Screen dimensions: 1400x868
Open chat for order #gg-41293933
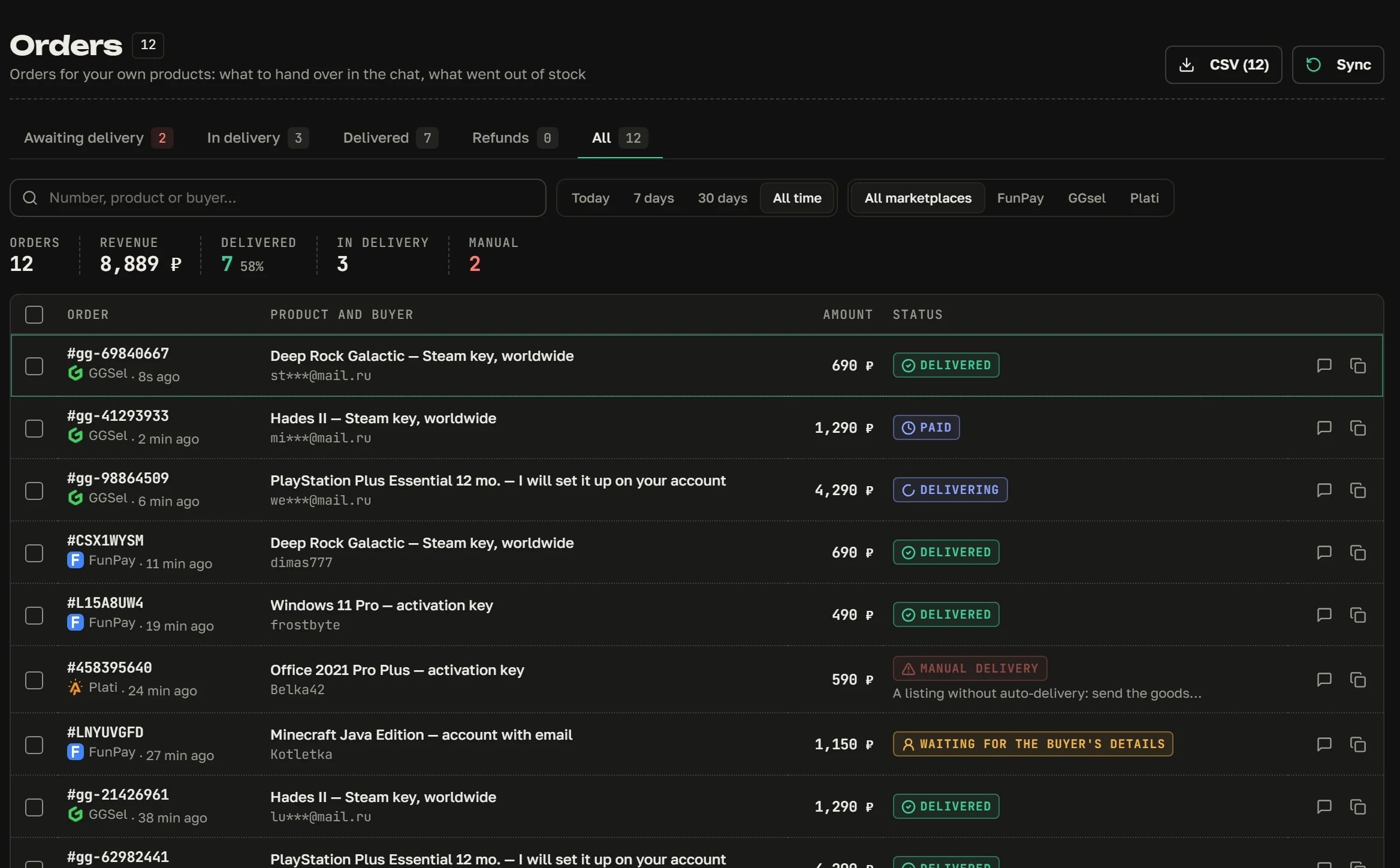coord(1324,428)
